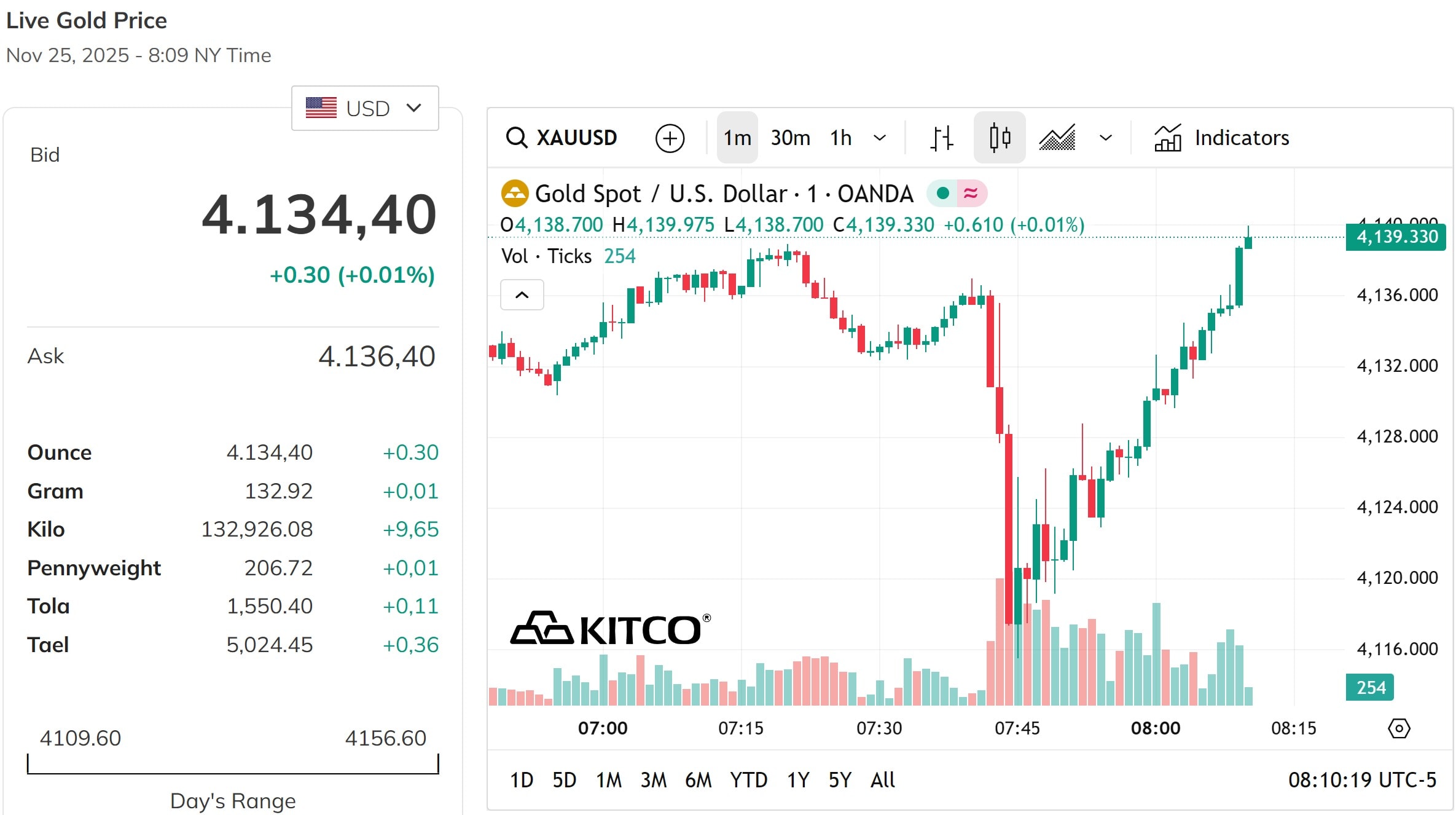Select the area chart style icon
Image resolution: width=1456 pixels, height=815 pixels.
point(1058,137)
